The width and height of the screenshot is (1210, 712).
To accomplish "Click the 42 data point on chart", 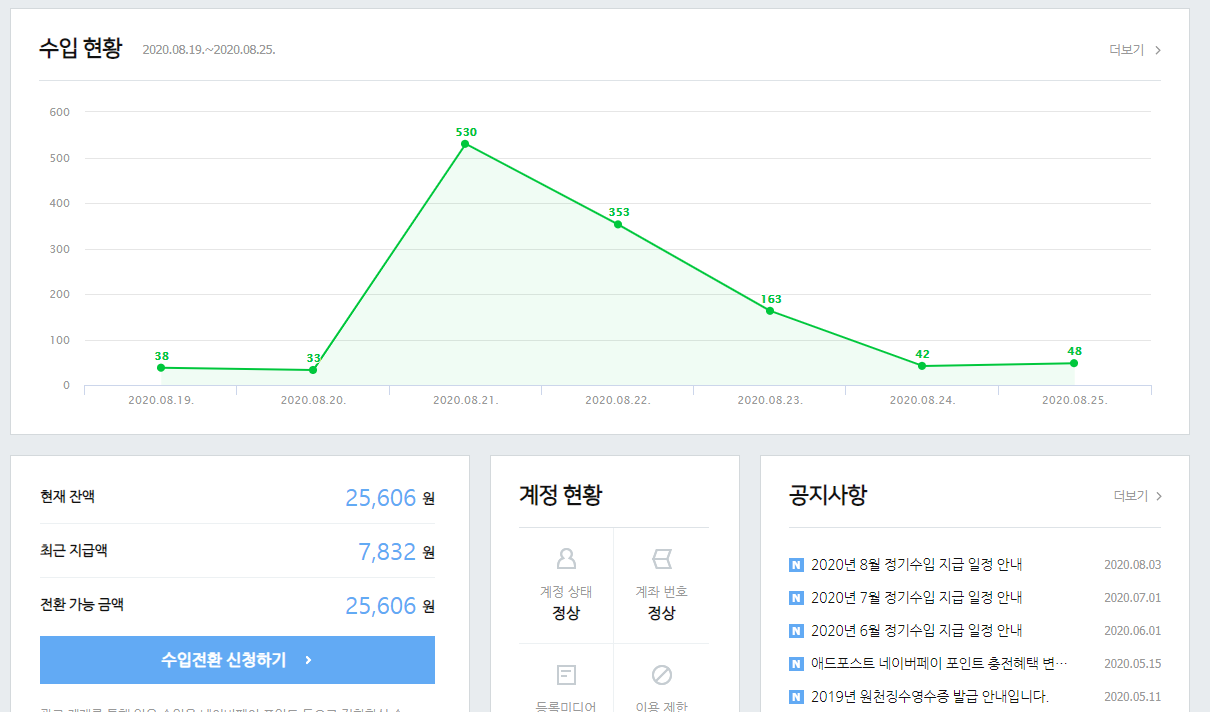I will [x=922, y=366].
